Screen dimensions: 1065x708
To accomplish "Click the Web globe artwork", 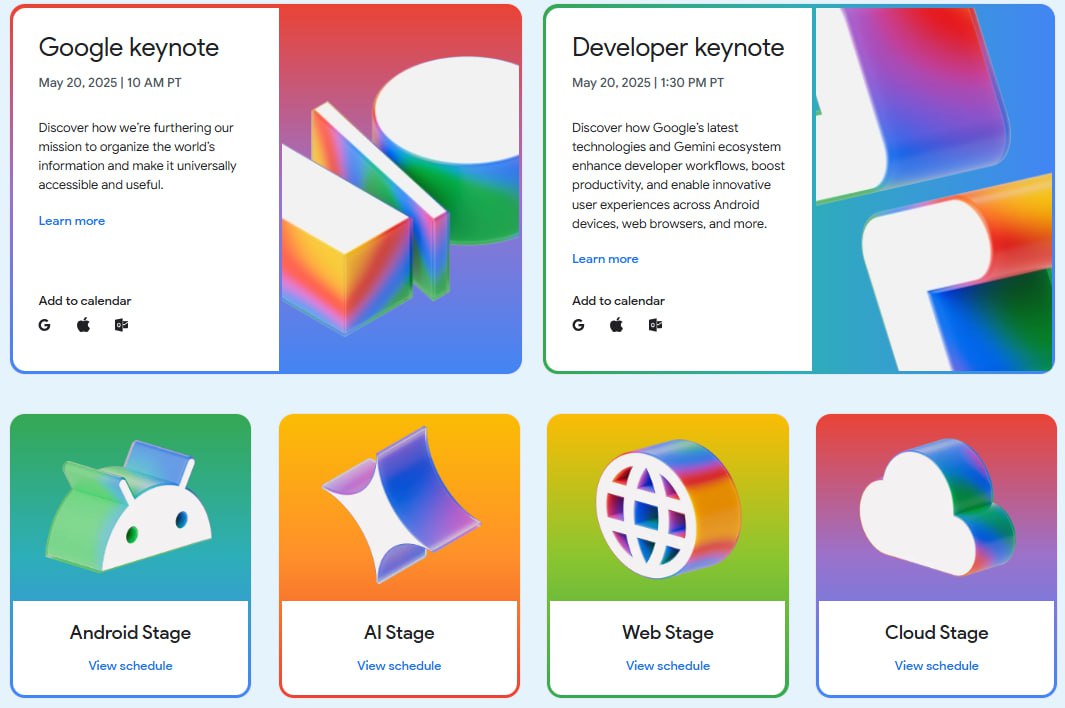I will 668,508.
